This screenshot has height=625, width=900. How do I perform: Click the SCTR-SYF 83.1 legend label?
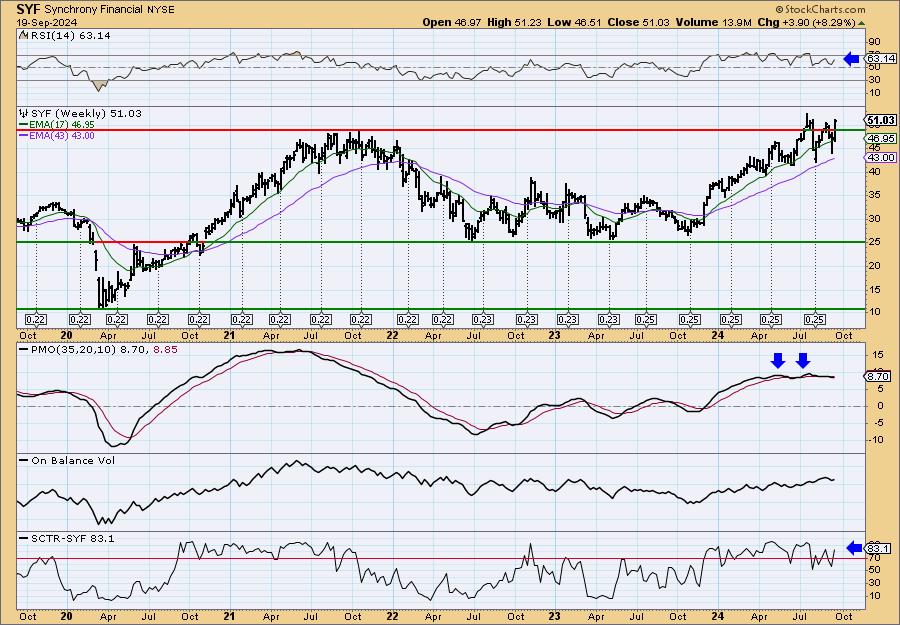(x=67, y=538)
